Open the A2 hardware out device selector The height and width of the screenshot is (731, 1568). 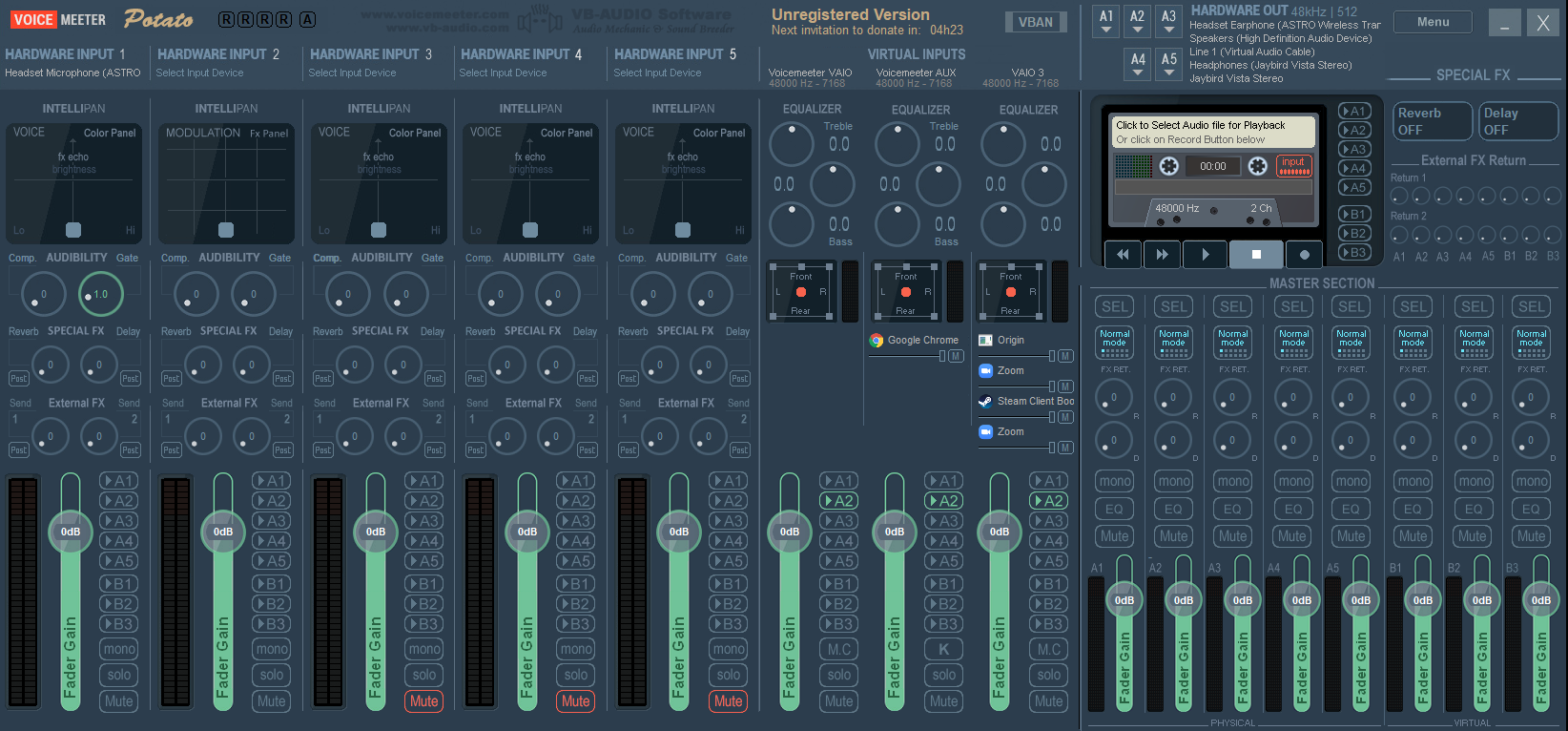point(1137,21)
